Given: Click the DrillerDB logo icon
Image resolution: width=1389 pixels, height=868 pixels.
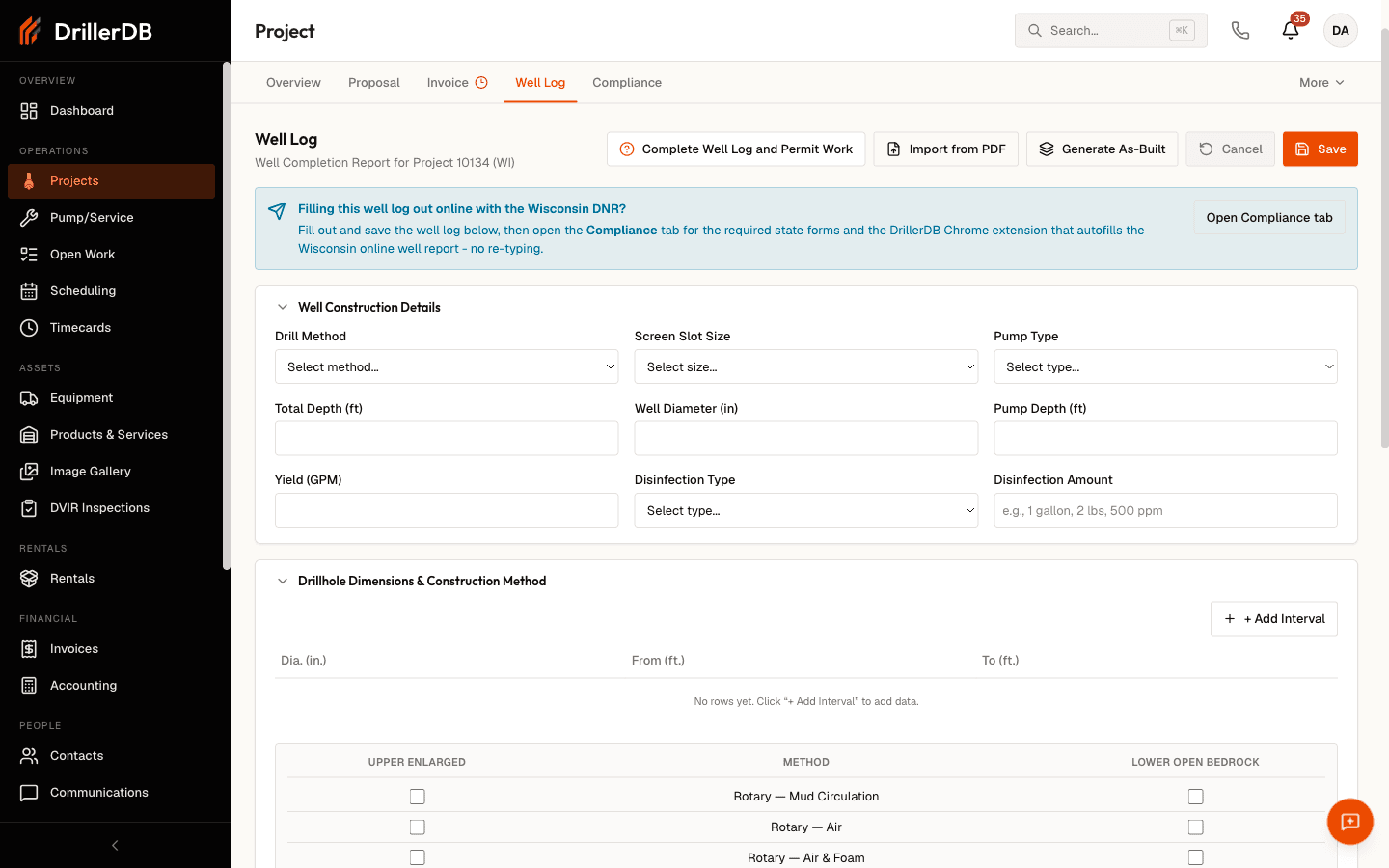Looking at the screenshot, I should [x=30, y=31].
